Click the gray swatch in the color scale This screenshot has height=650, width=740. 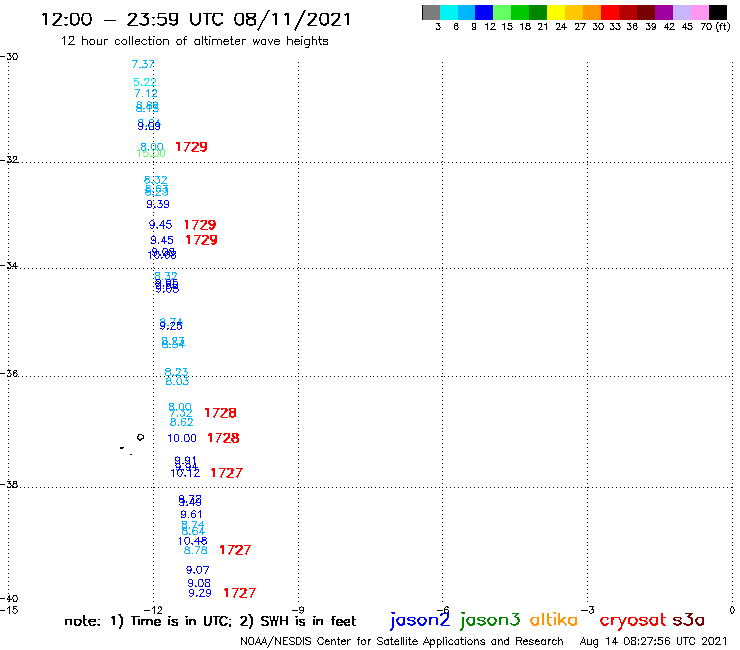point(431,12)
